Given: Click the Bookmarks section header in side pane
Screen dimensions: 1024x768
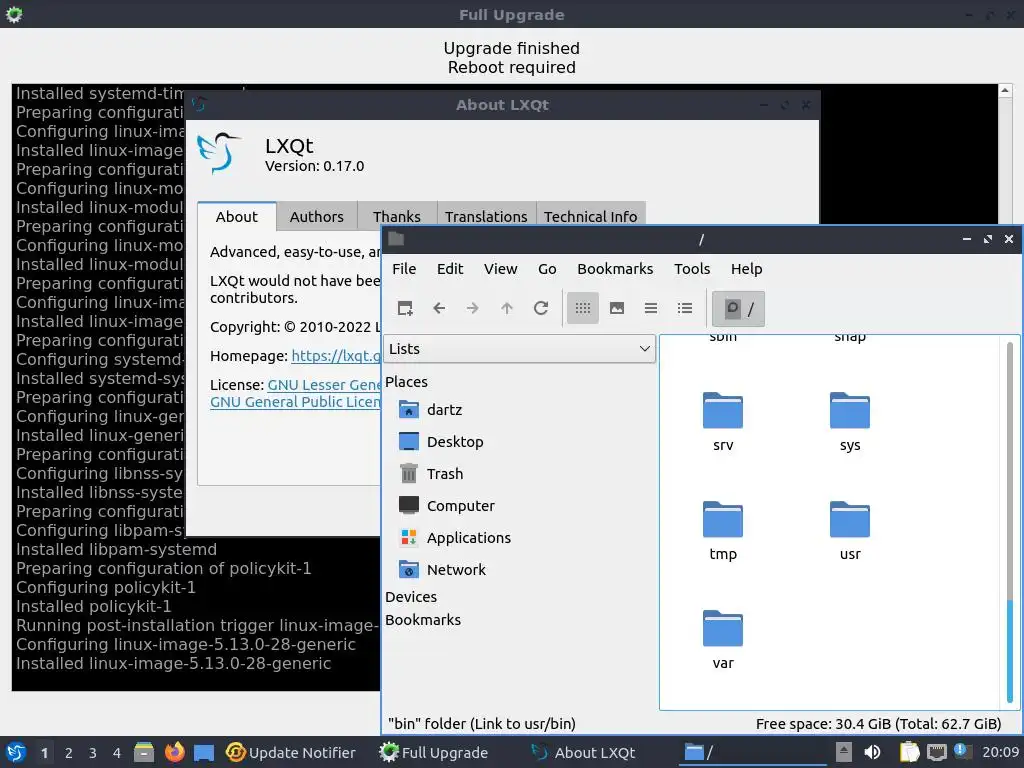Looking at the screenshot, I should coord(423,620).
